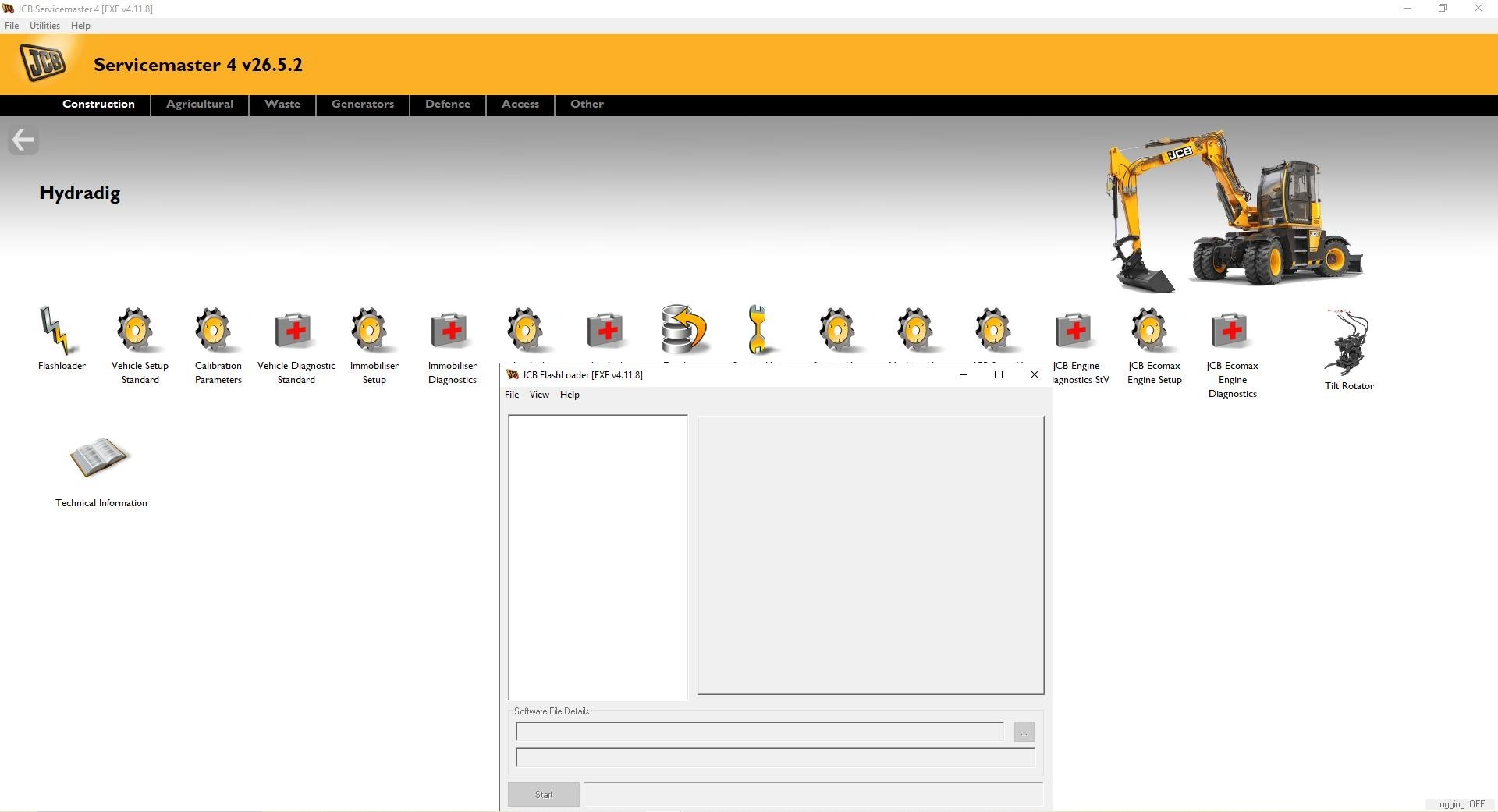The height and width of the screenshot is (812, 1498).
Task: Click the Hydradig heading text
Action: point(80,193)
